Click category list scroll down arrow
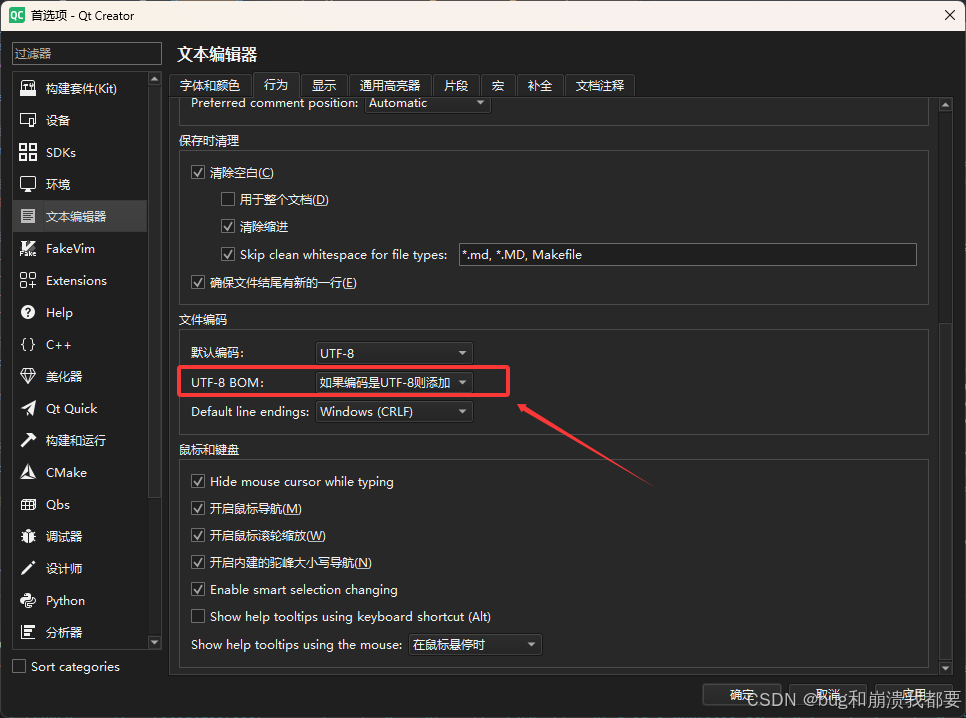The height and width of the screenshot is (718, 966). click(x=155, y=642)
